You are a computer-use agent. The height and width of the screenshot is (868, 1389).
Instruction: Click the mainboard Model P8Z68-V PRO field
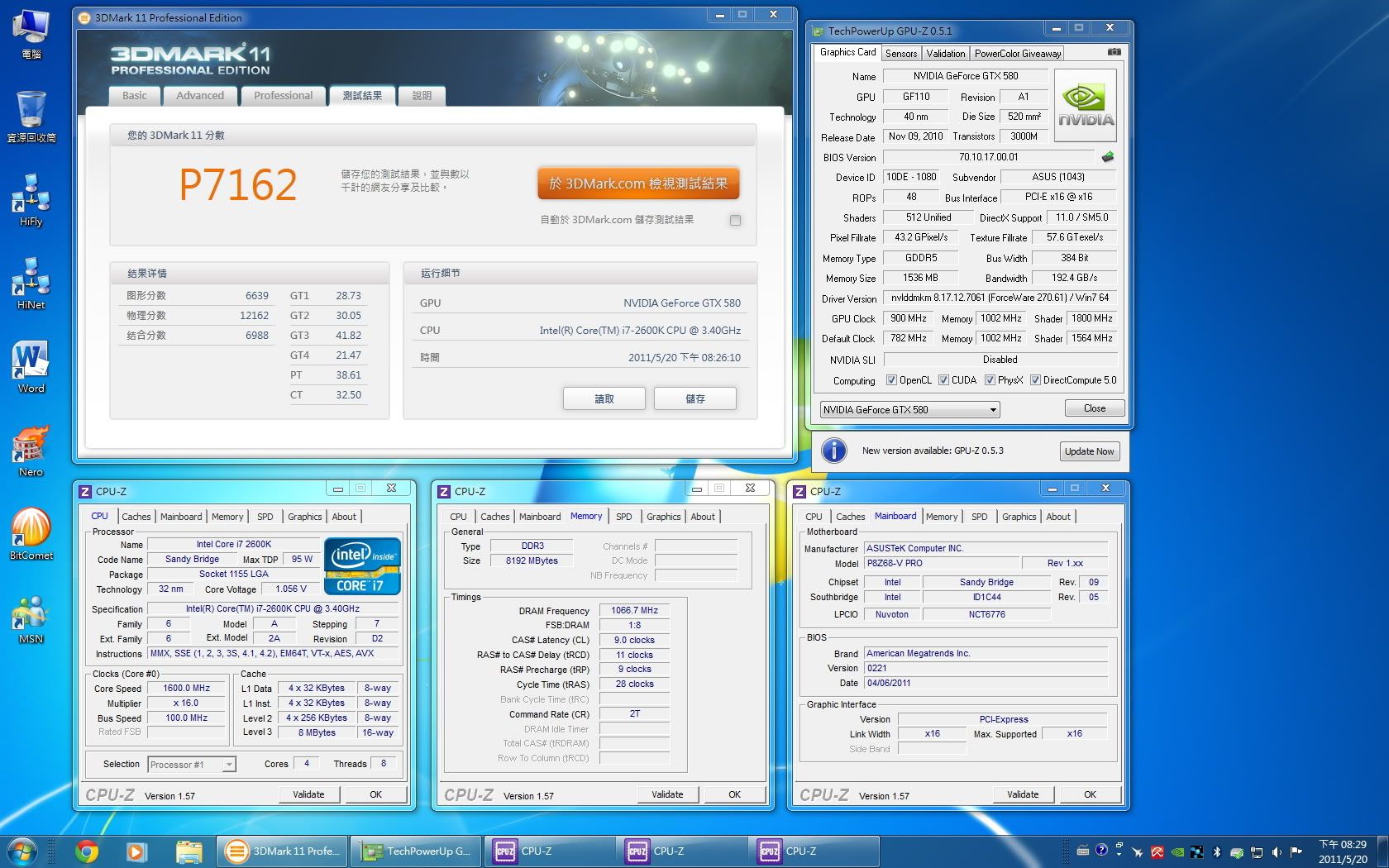point(941,564)
